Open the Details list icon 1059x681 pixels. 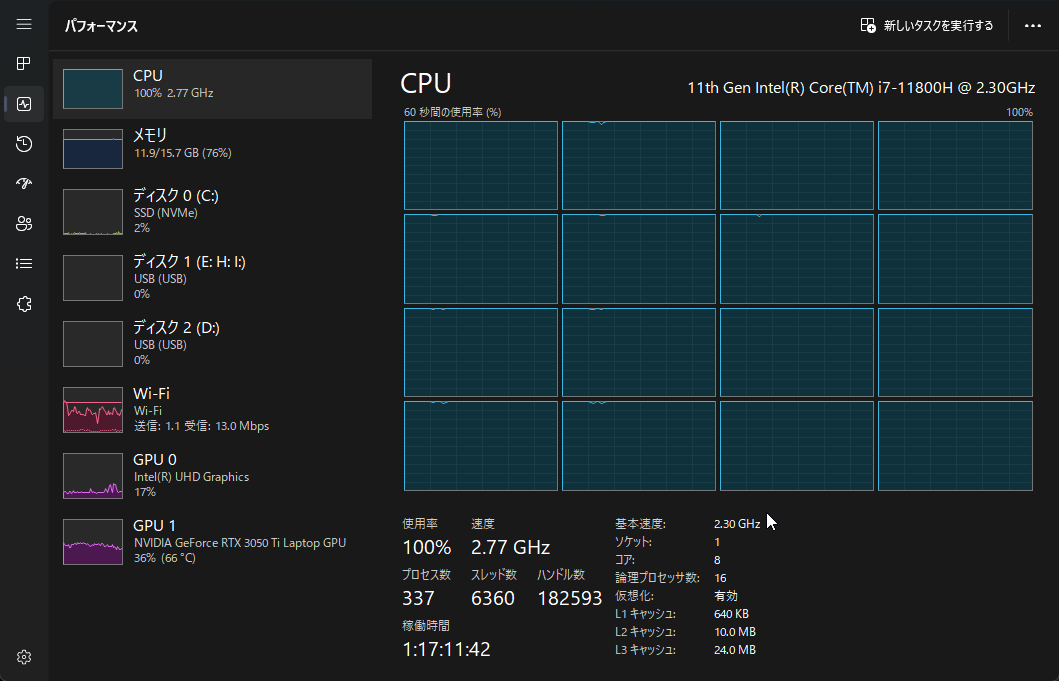click(24, 264)
